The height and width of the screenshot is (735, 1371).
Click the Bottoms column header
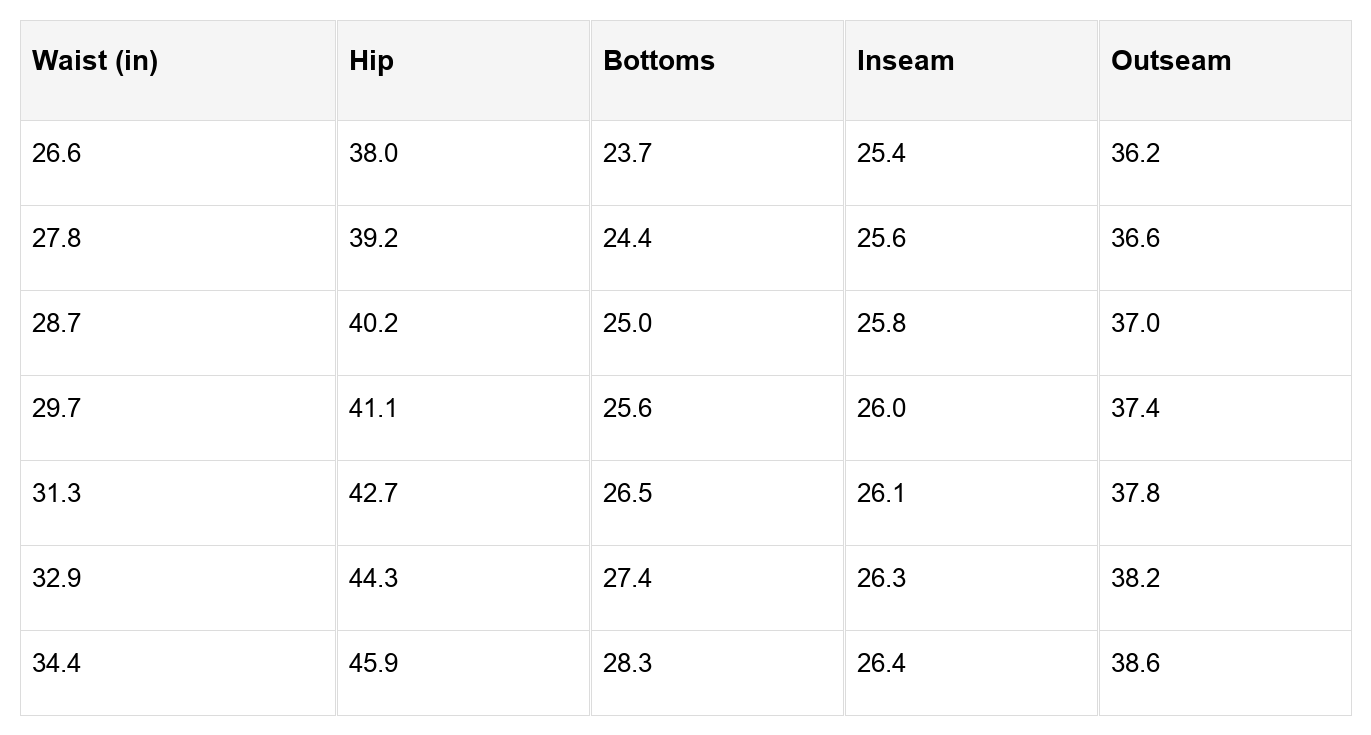(659, 61)
